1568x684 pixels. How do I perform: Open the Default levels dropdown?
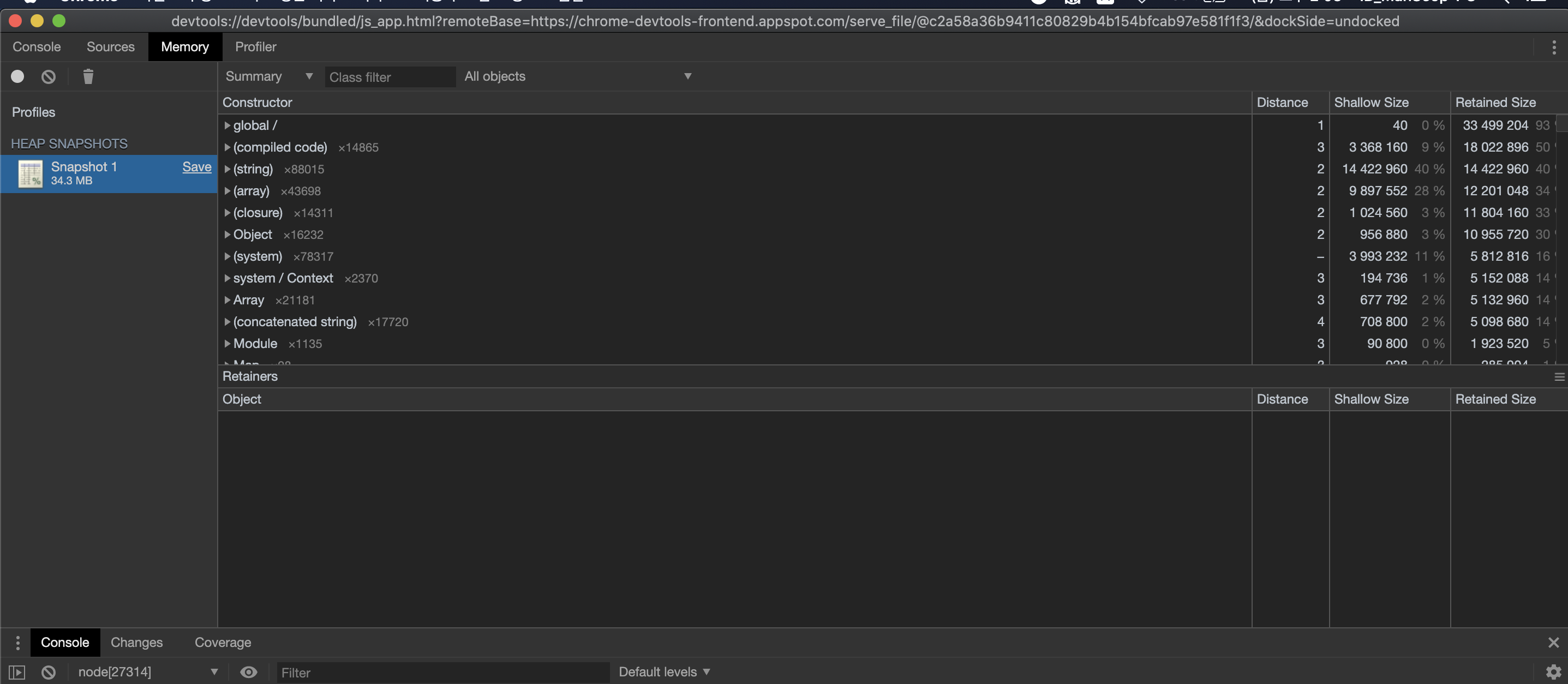coord(664,672)
